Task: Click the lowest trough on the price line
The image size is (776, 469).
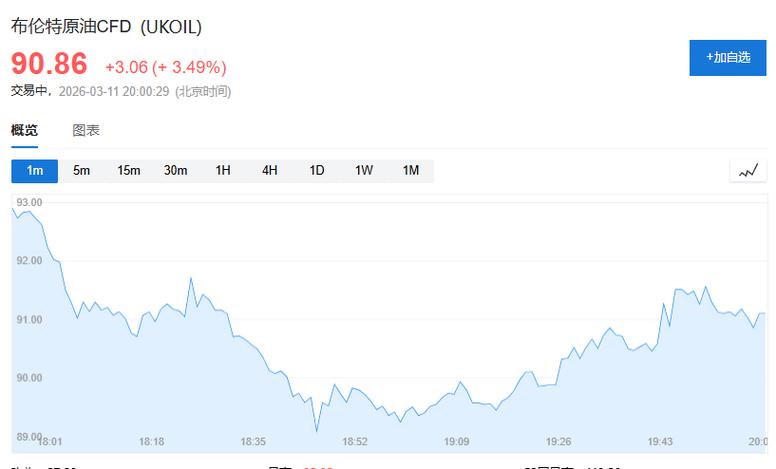Action: 317,431
